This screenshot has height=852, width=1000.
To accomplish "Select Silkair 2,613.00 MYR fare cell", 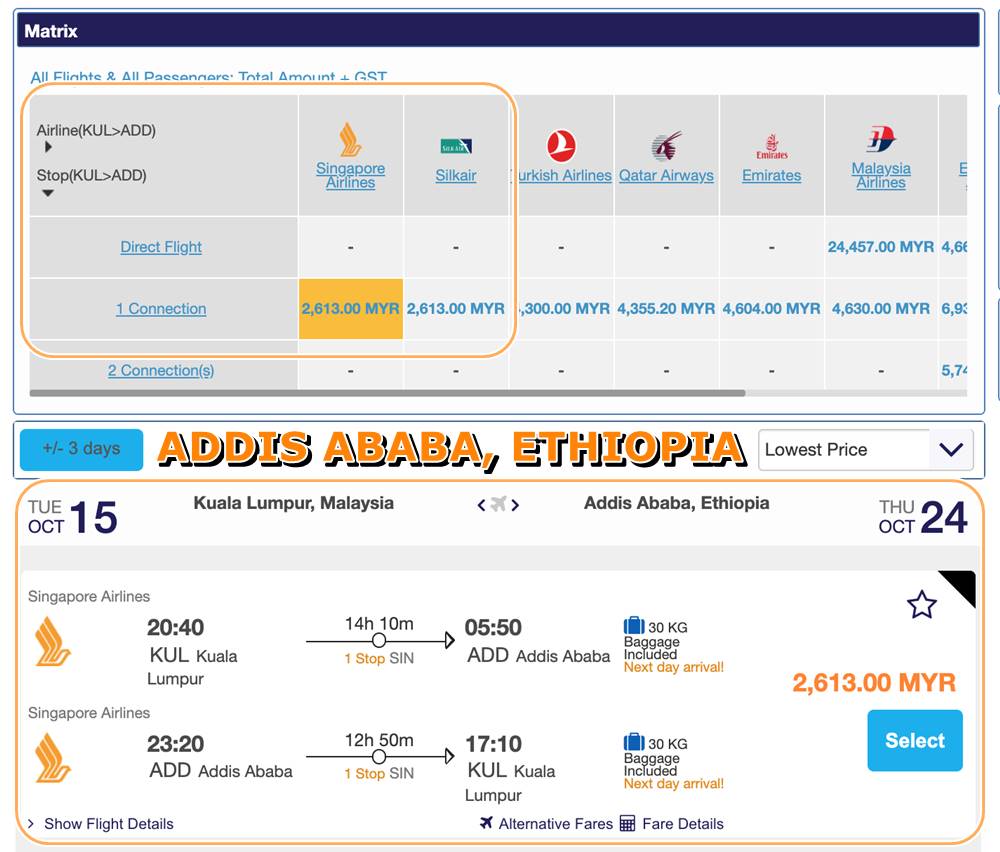I will click(x=456, y=309).
